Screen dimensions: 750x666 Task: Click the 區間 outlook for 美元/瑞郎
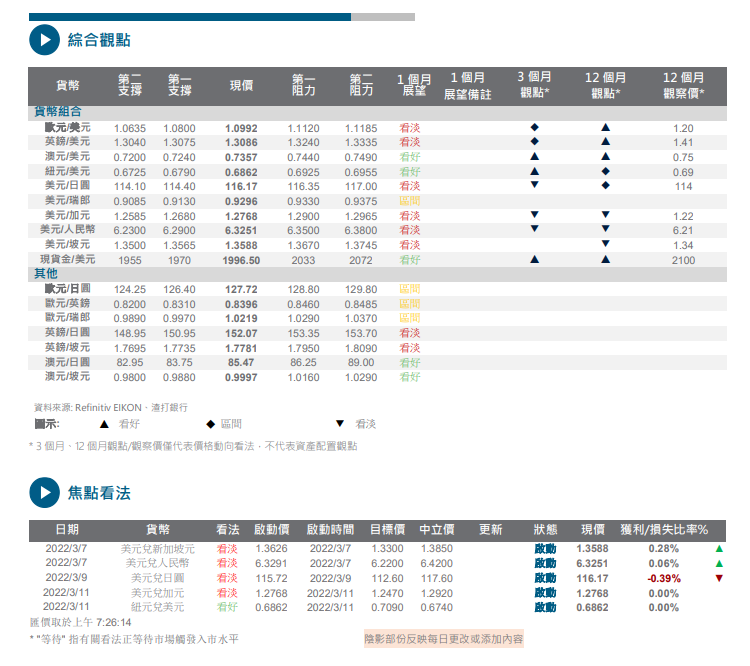point(410,201)
